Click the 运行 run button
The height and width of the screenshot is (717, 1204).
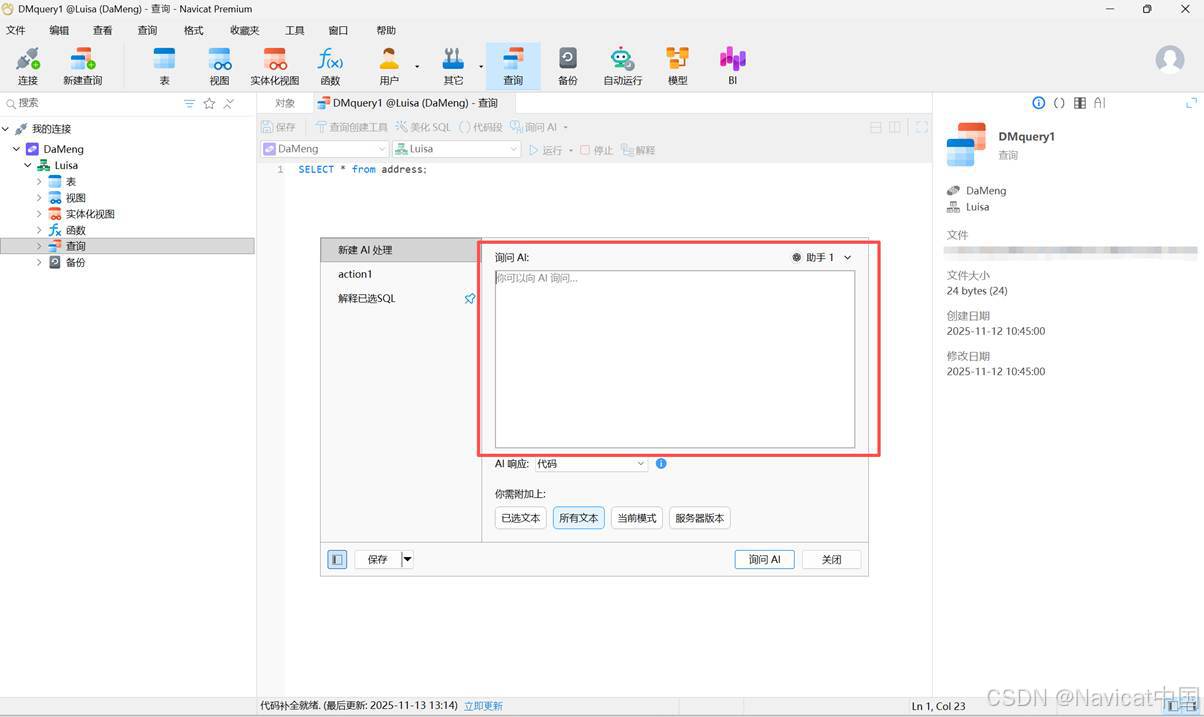(546, 150)
